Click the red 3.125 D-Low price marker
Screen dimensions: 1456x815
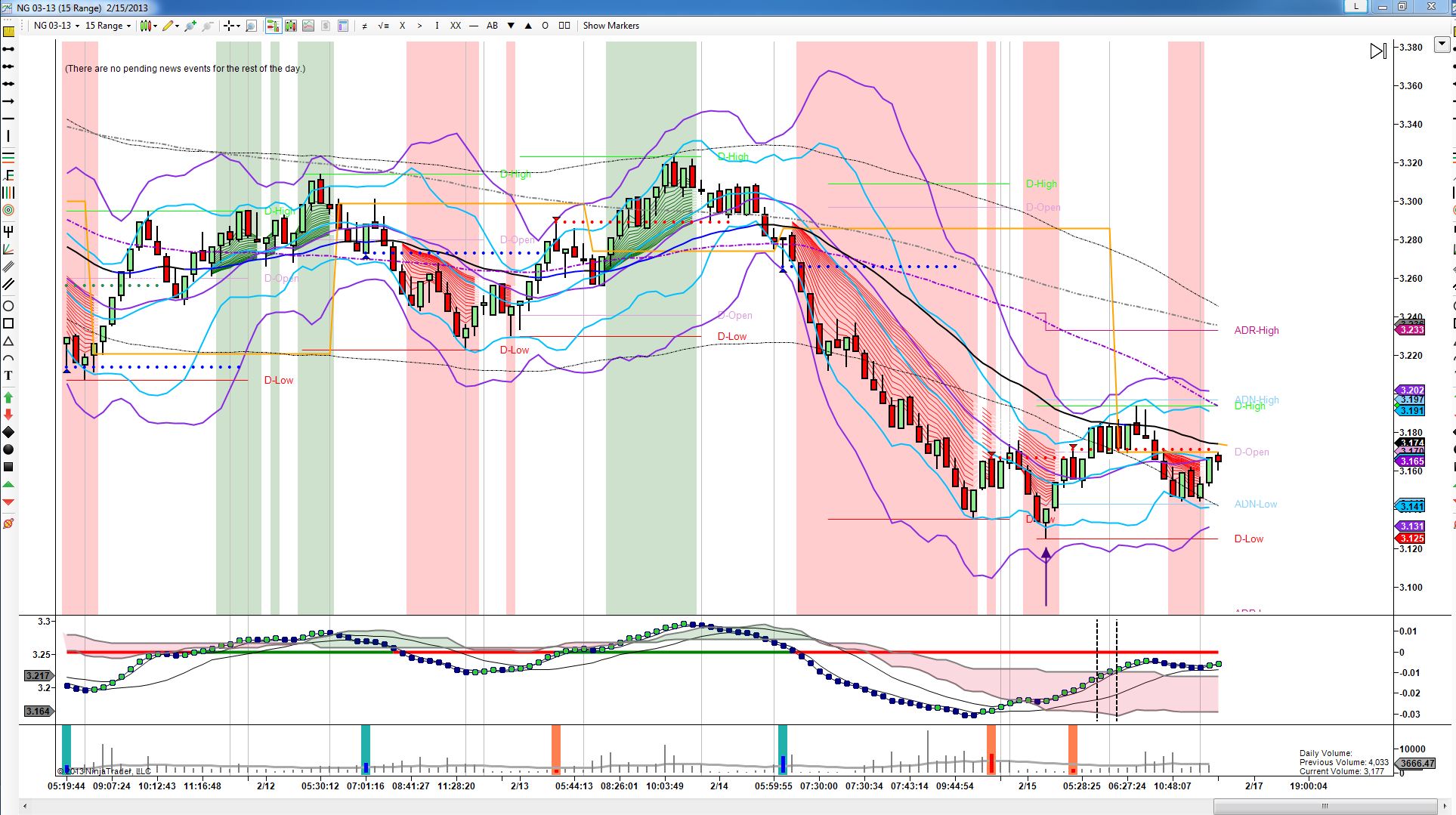pyautogui.click(x=1411, y=539)
